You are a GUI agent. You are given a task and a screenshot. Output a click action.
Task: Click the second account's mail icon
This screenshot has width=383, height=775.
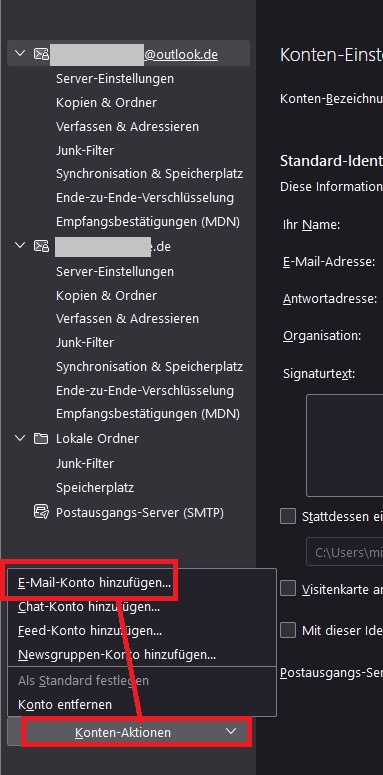point(41,246)
